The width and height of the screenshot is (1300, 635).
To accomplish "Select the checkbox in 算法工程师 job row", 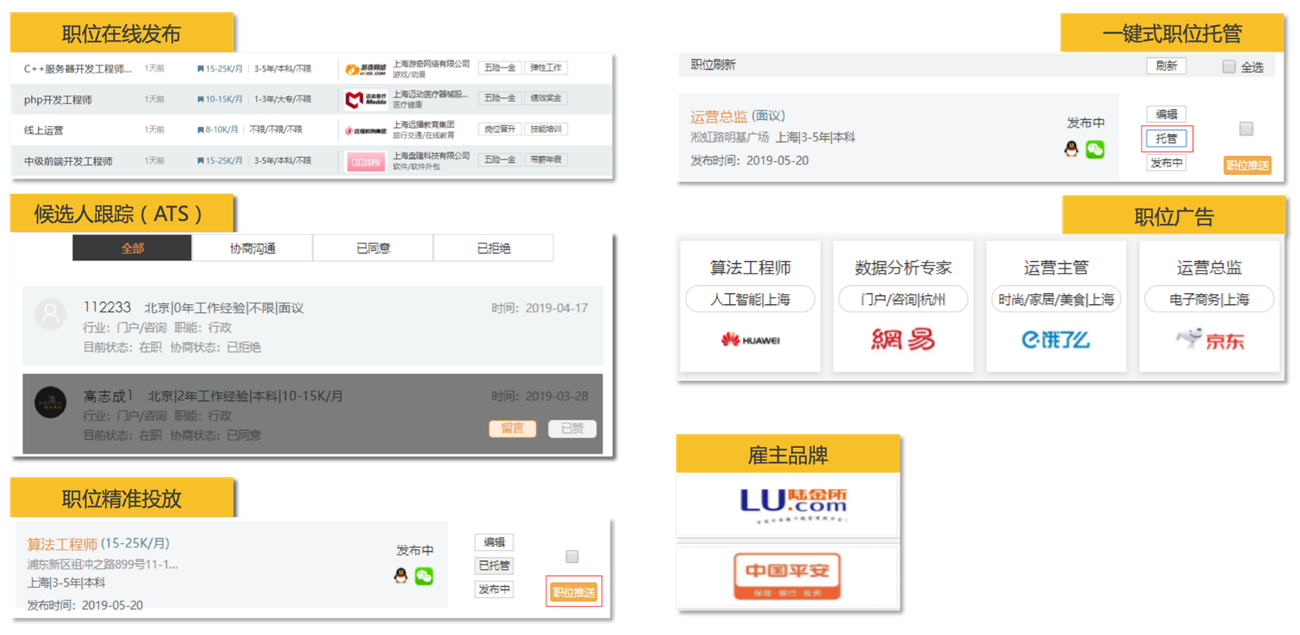I will (x=572, y=556).
